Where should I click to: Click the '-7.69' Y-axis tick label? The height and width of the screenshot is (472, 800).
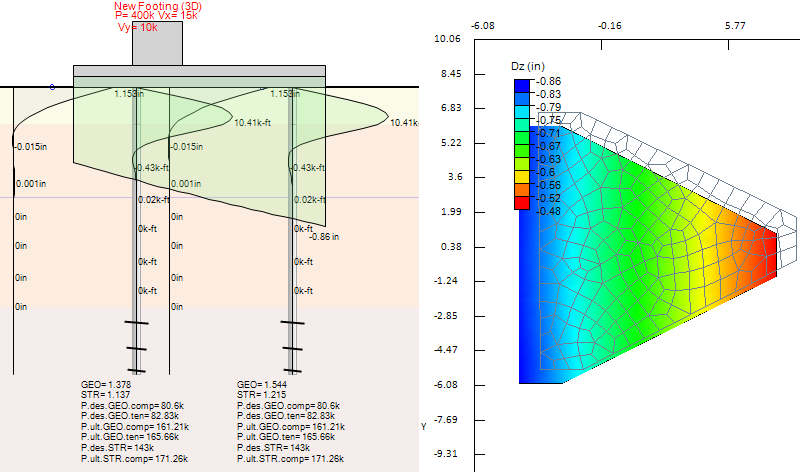point(446,420)
